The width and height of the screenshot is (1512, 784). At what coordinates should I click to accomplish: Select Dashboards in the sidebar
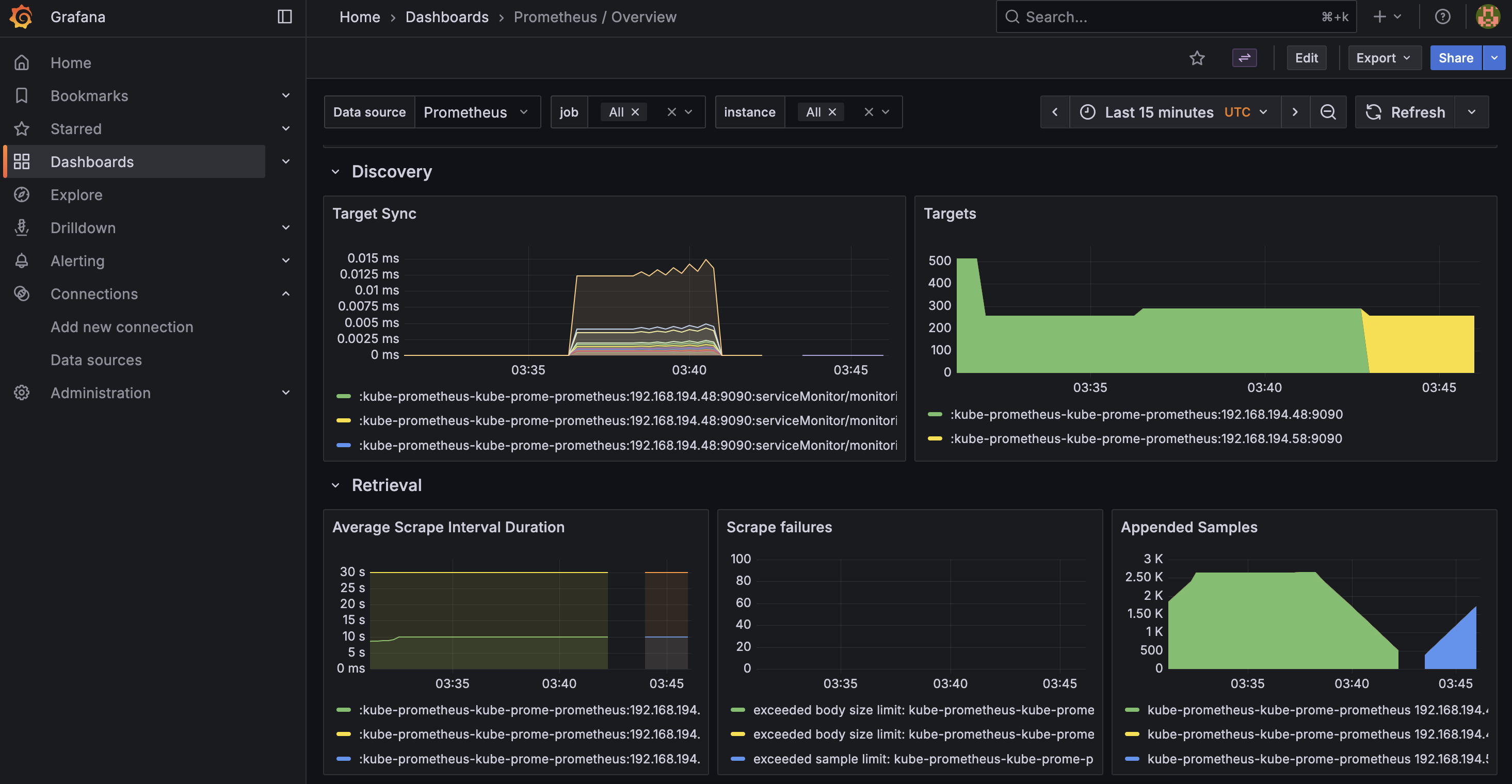pyautogui.click(x=91, y=161)
